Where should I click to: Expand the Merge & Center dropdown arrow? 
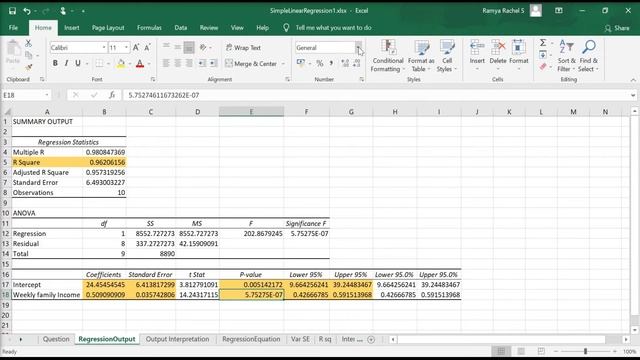283,64
